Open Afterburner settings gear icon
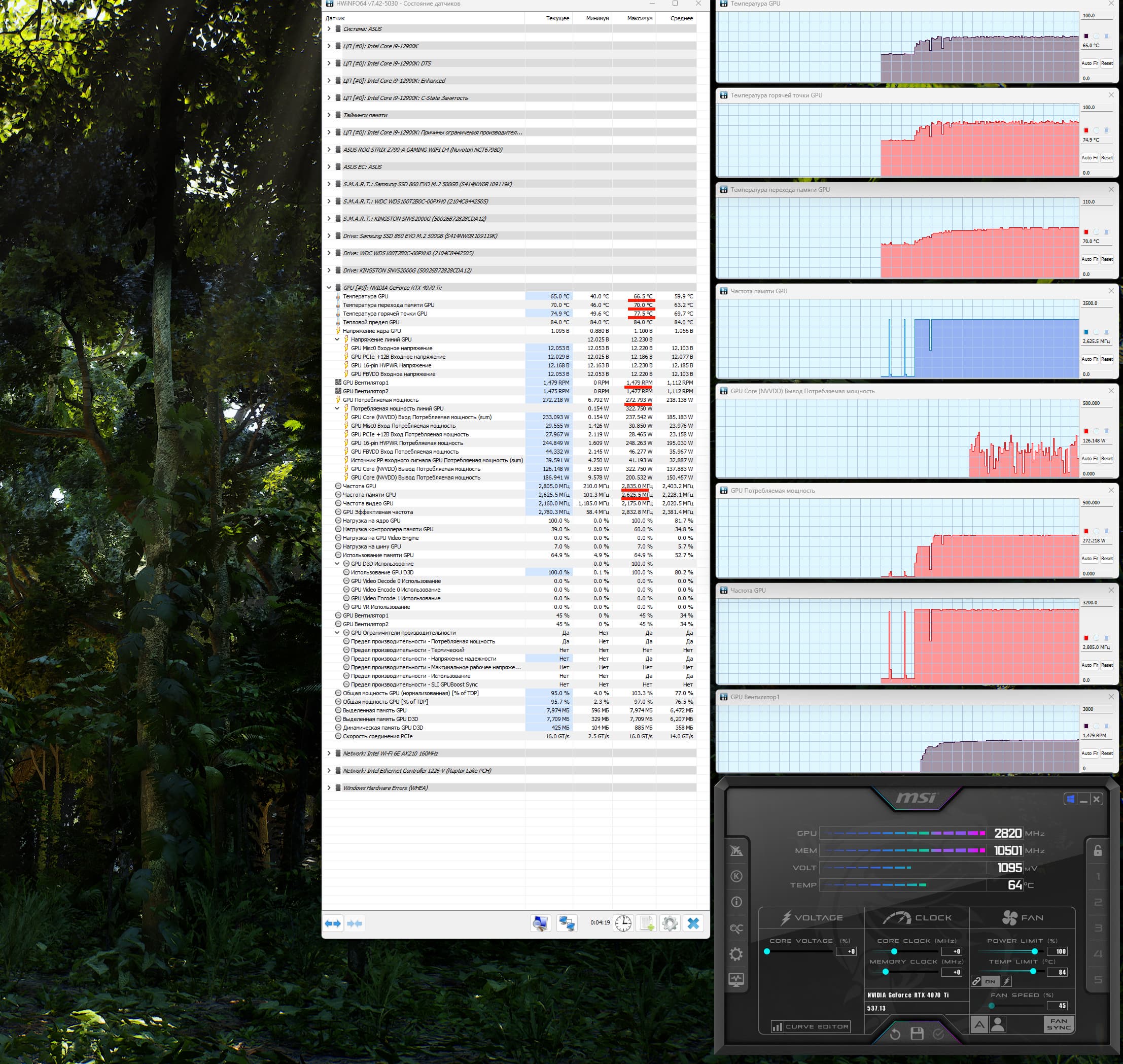Viewport: 1123px width, 1064px height. pos(736,954)
